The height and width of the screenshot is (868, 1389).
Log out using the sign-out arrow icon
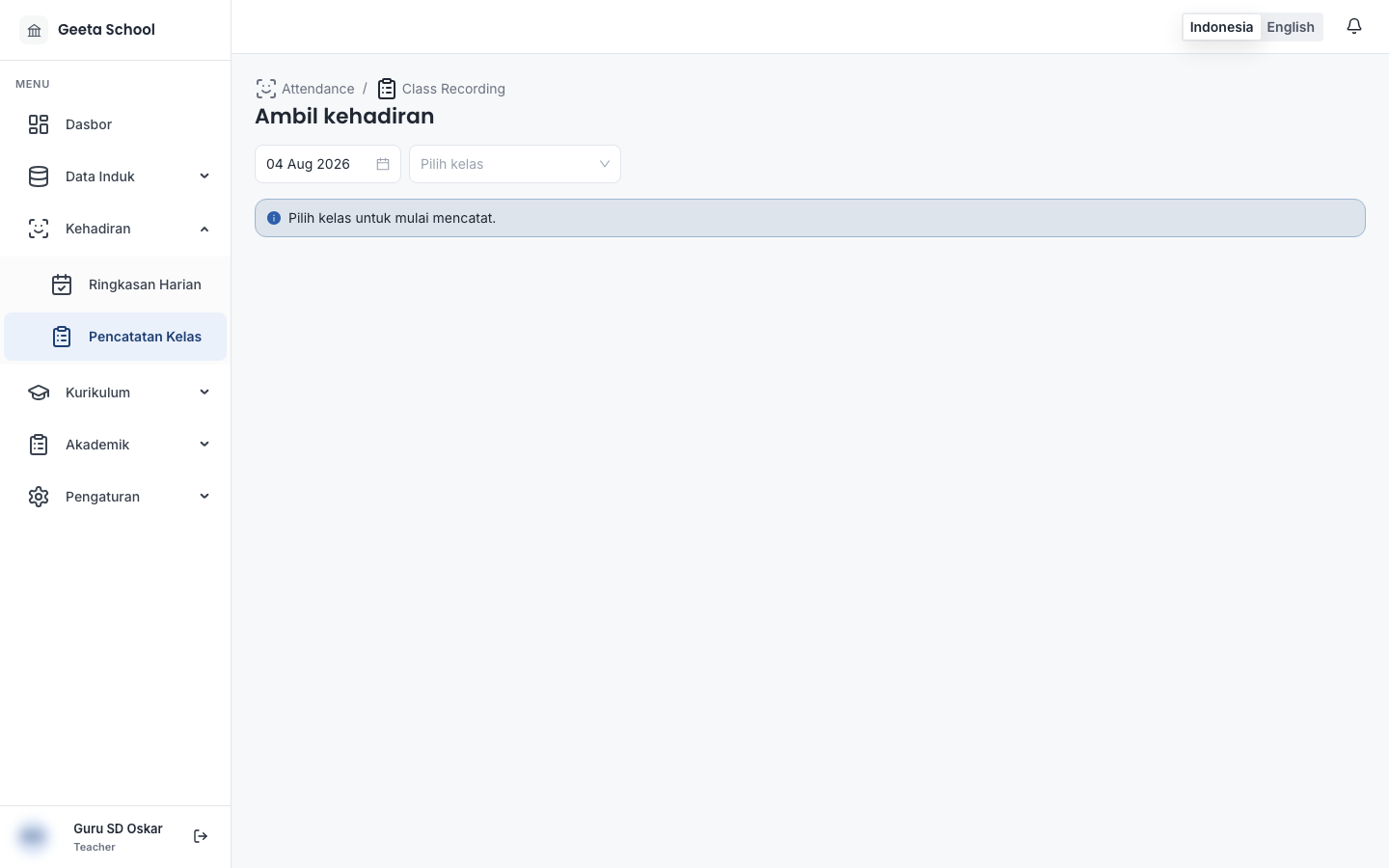click(201, 836)
